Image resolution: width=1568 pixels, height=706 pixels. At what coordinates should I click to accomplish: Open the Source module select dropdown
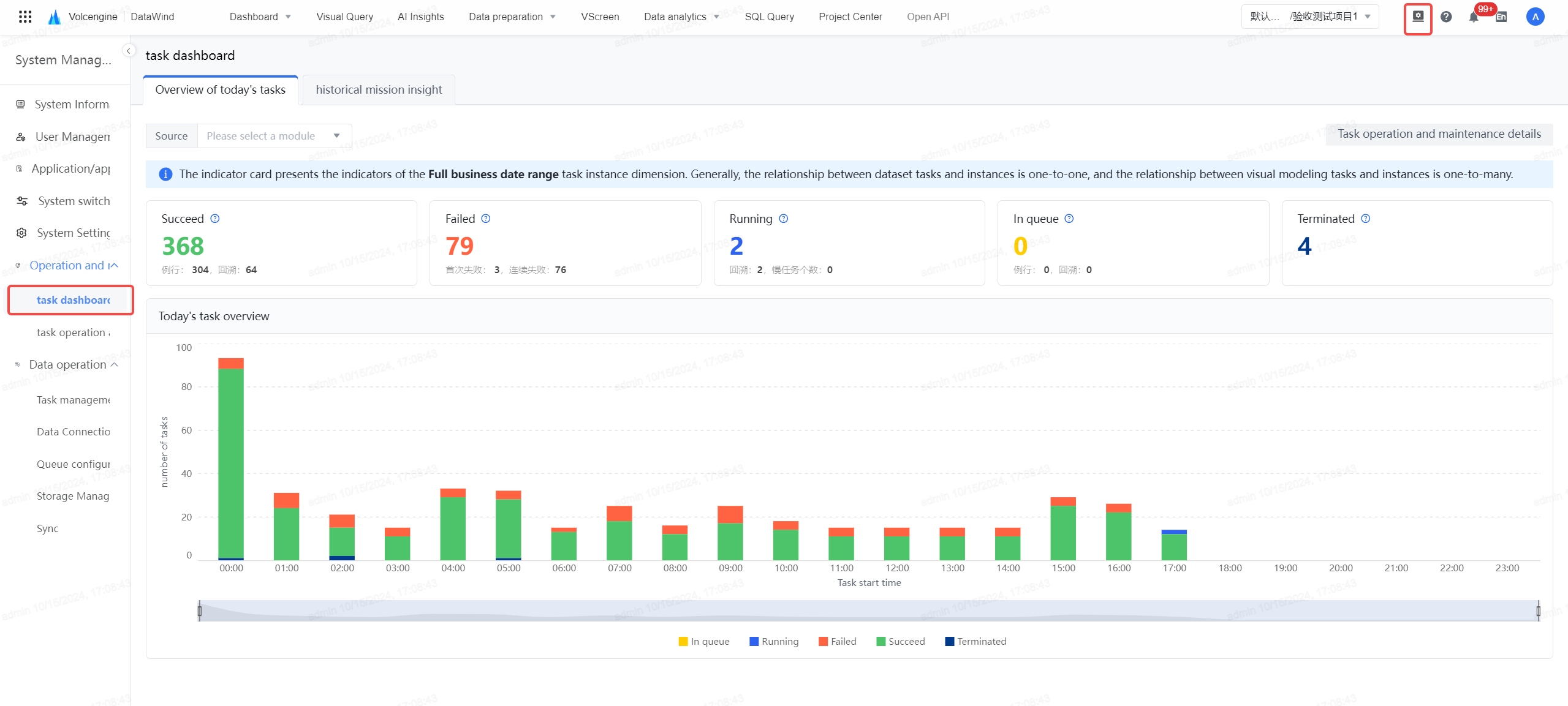[275, 136]
